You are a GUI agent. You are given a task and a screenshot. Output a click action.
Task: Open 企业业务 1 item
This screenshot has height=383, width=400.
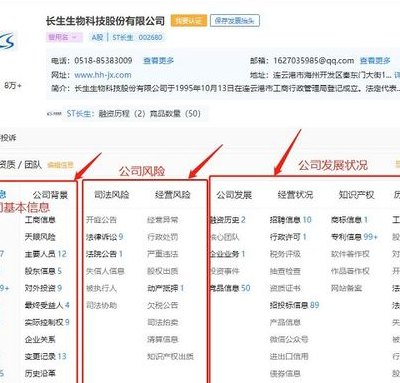[x=227, y=254]
